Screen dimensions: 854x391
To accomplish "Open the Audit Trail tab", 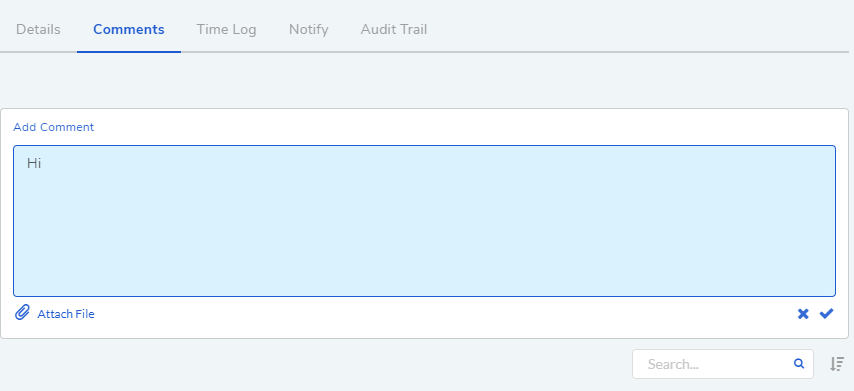I will tap(394, 29).
